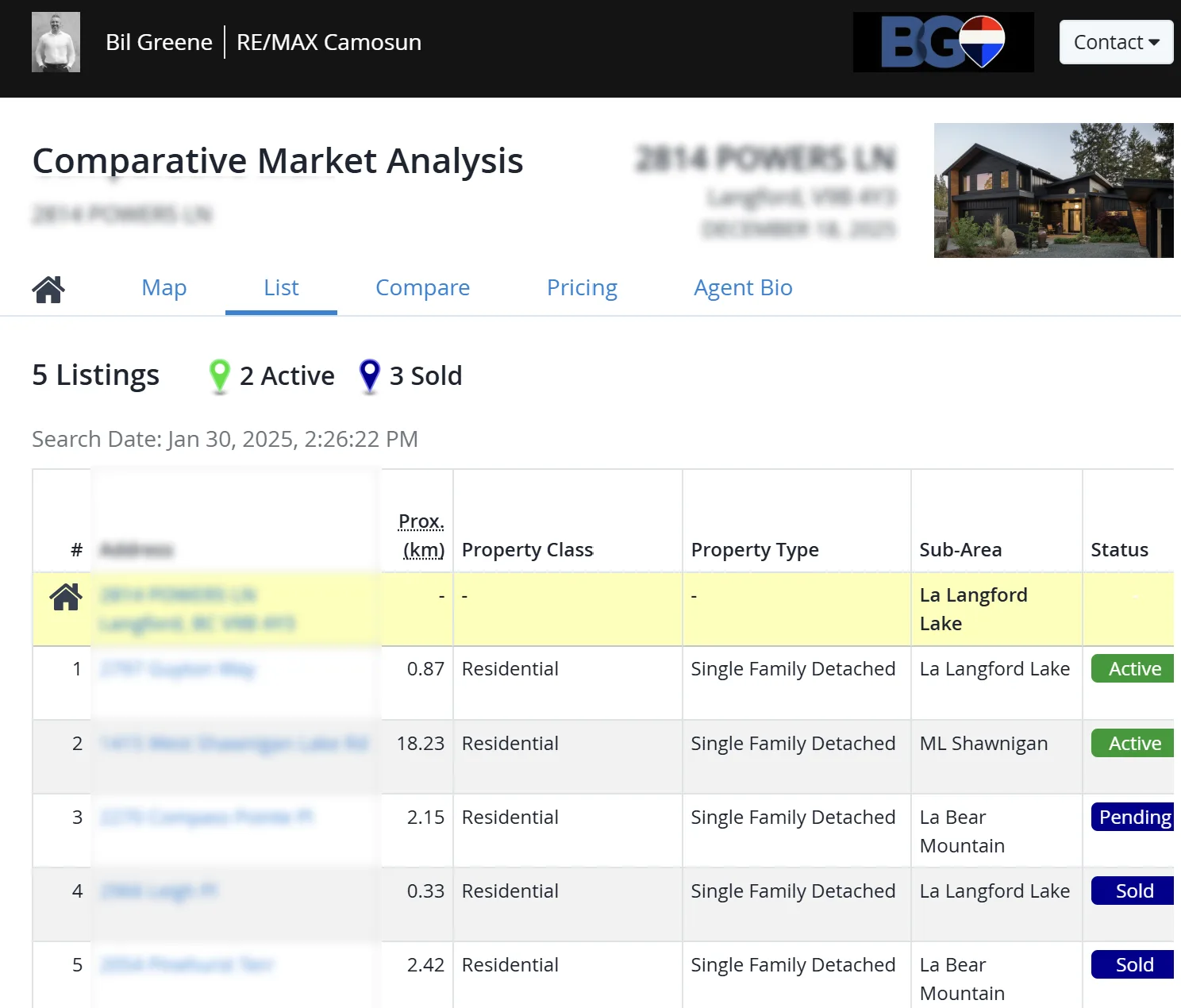The width and height of the screenshot is (1181, 1008).
Task: Switch to the Map tab
Action: (163, 287)
